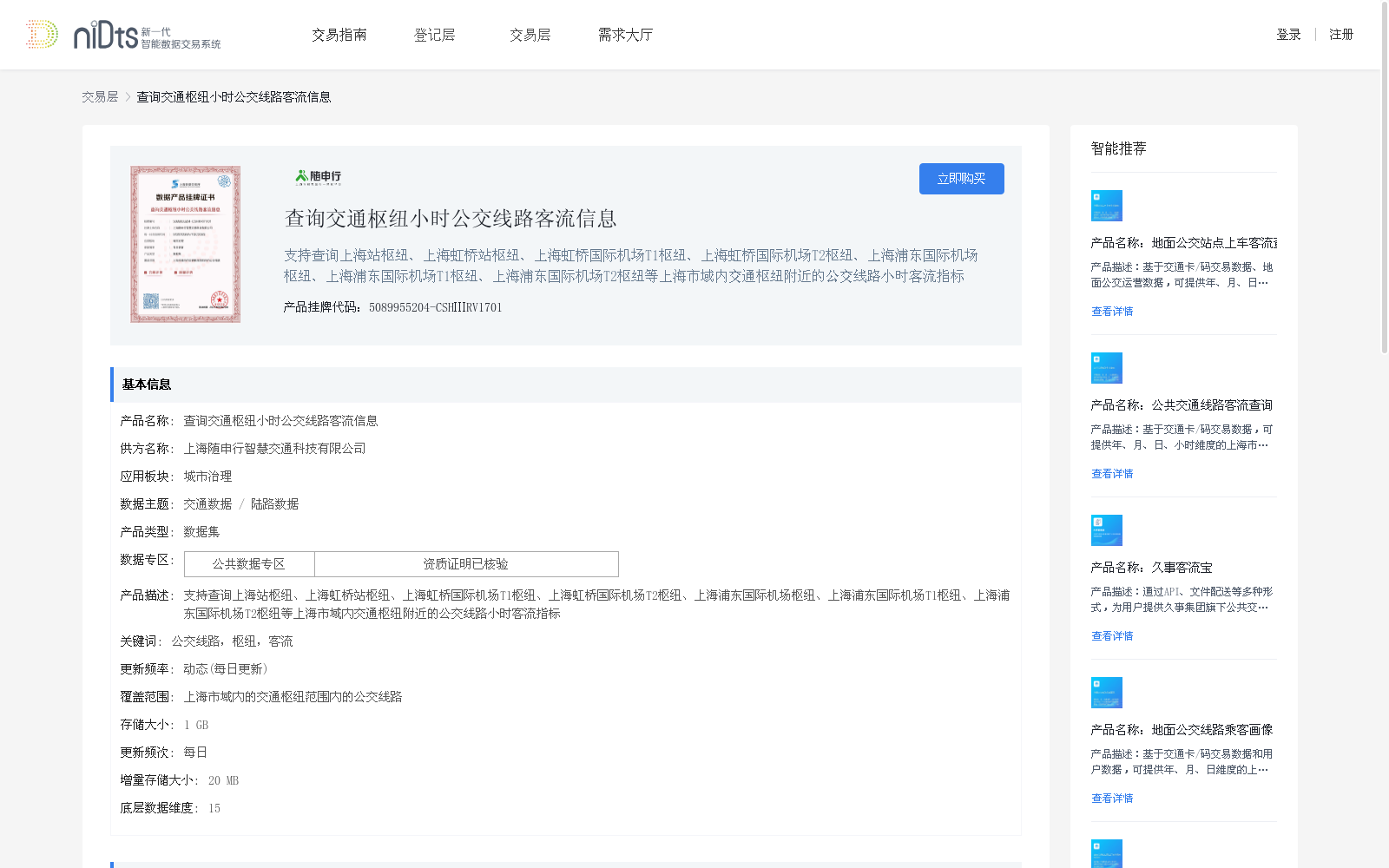
Task: Open the 交易指南 menu item
Action: coord(339,35)
